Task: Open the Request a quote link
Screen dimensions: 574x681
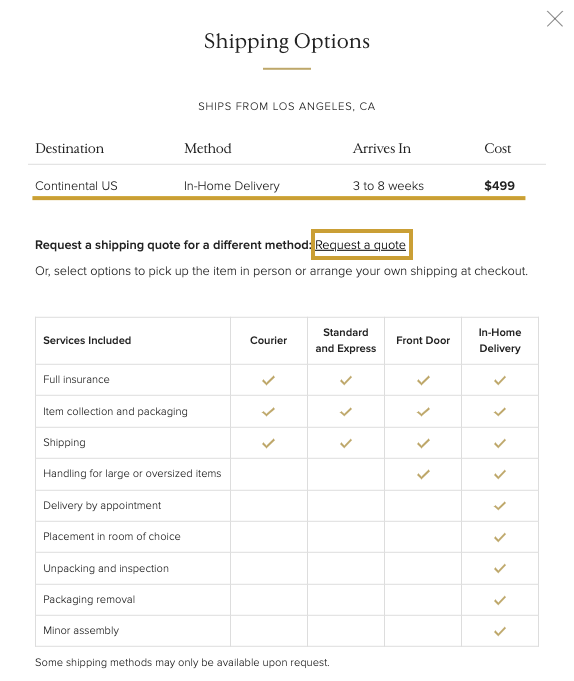Action: 360,245
